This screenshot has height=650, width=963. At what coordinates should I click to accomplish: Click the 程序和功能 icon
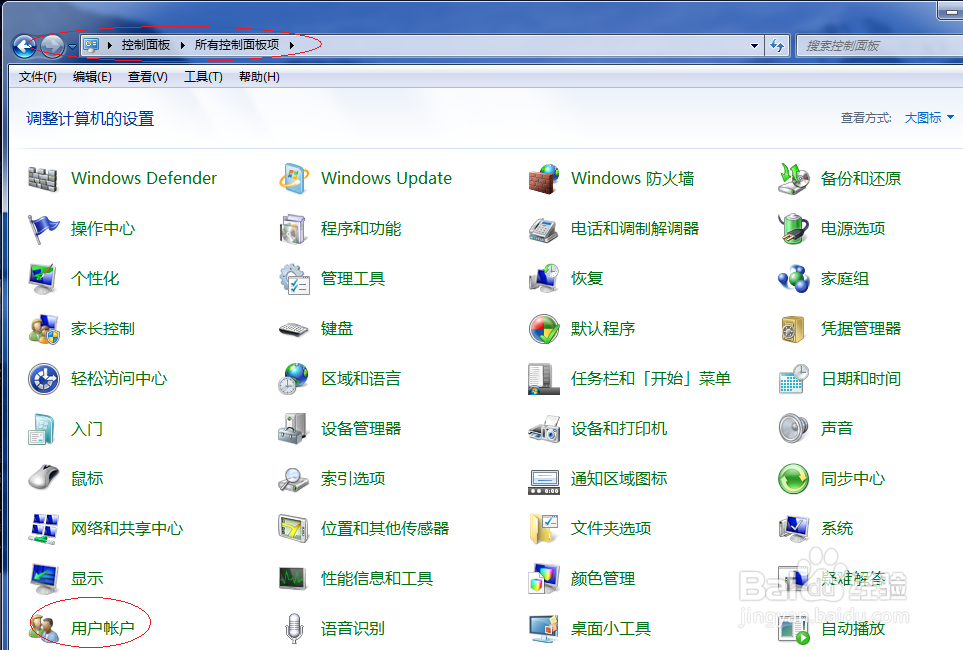[x=293, y=229]
